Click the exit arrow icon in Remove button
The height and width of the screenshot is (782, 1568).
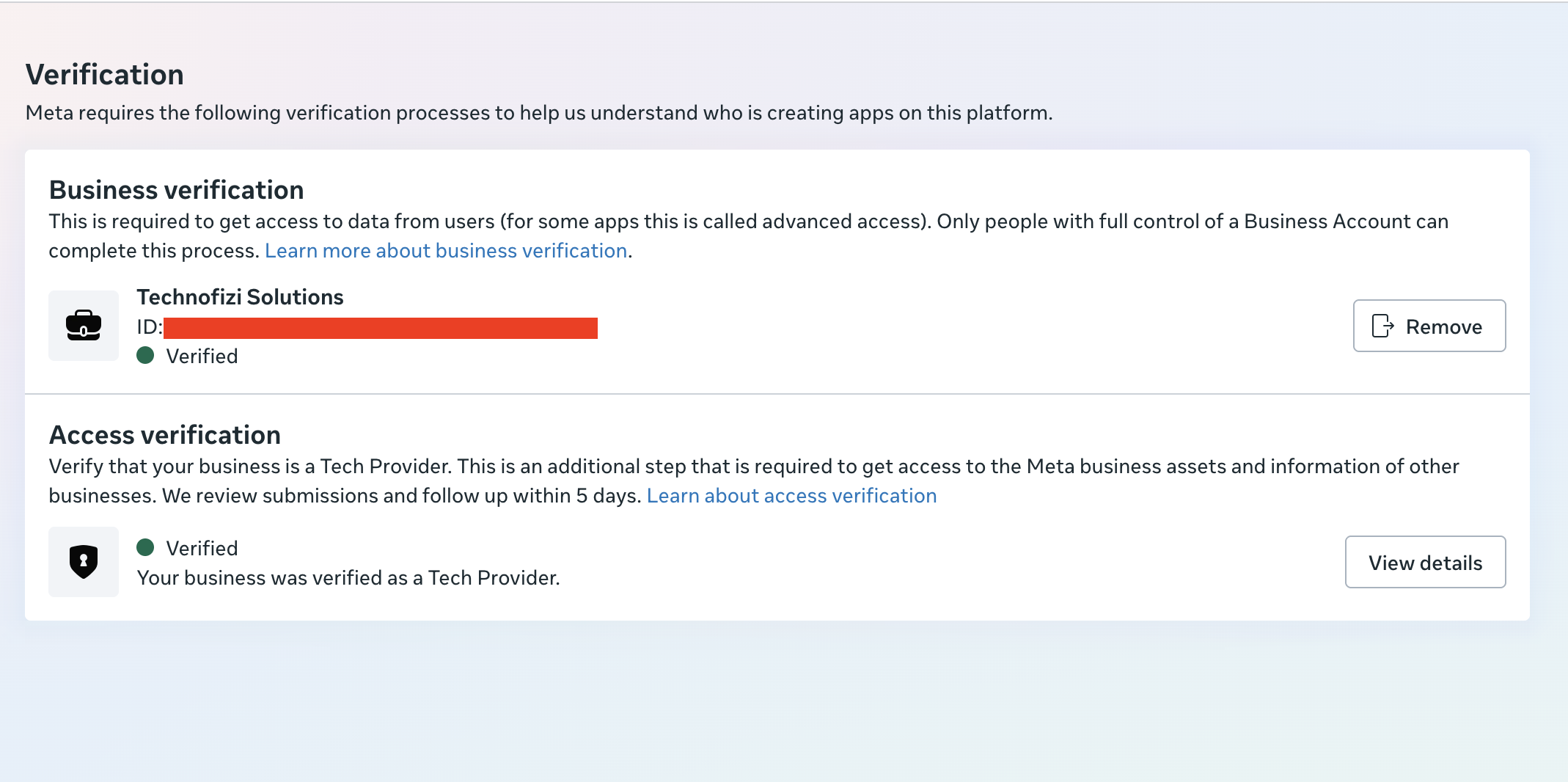click(x=1382, y=326)
